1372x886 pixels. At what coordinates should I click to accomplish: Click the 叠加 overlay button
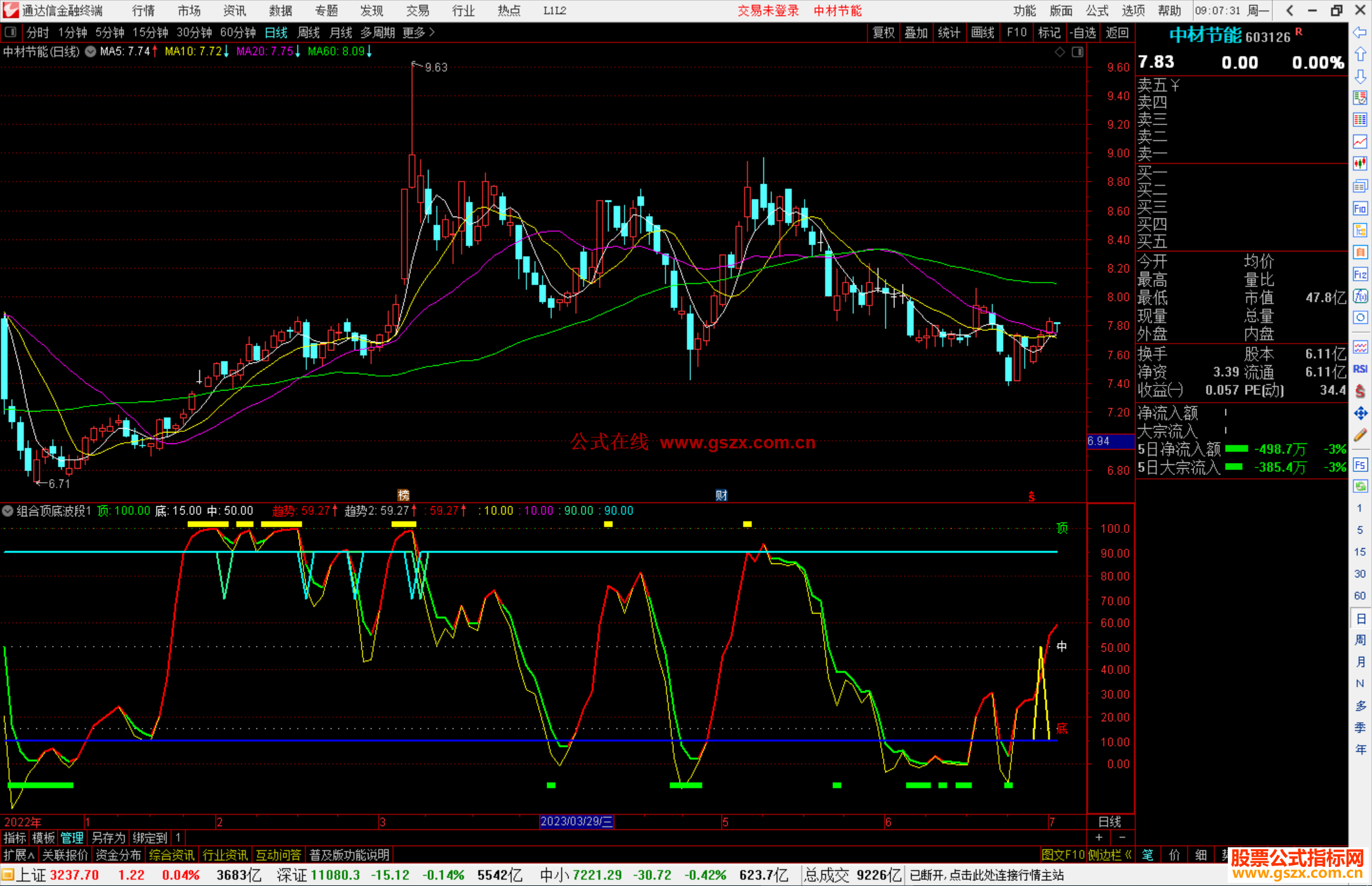[916, 32]
